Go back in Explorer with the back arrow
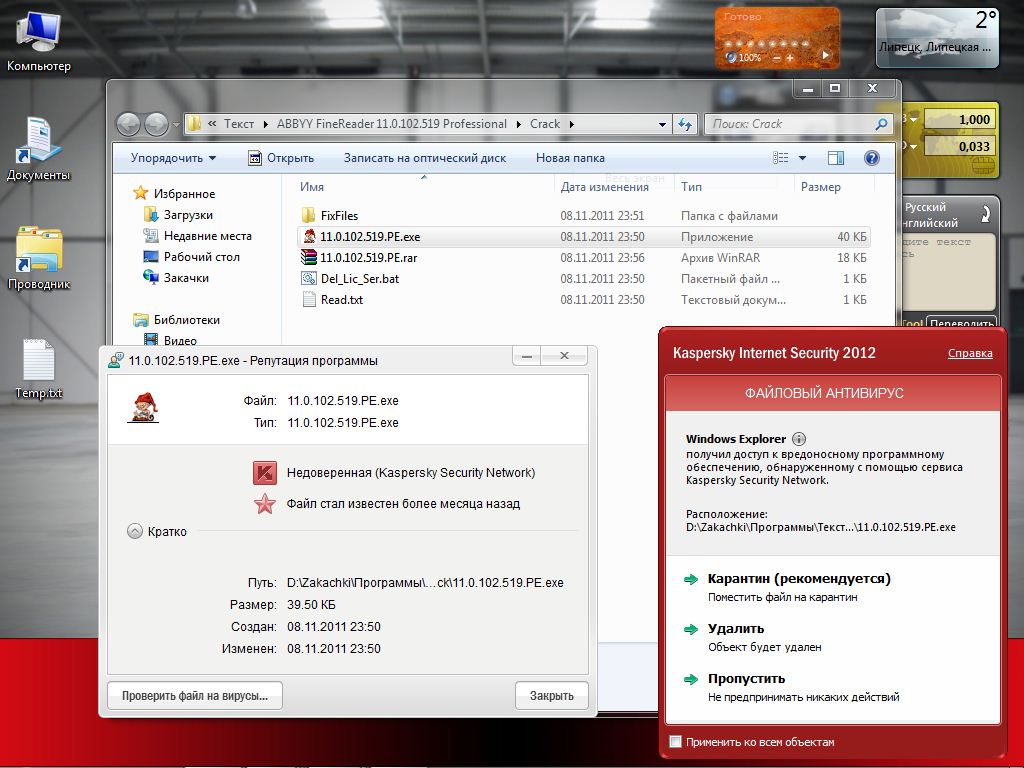 point(129,124)
